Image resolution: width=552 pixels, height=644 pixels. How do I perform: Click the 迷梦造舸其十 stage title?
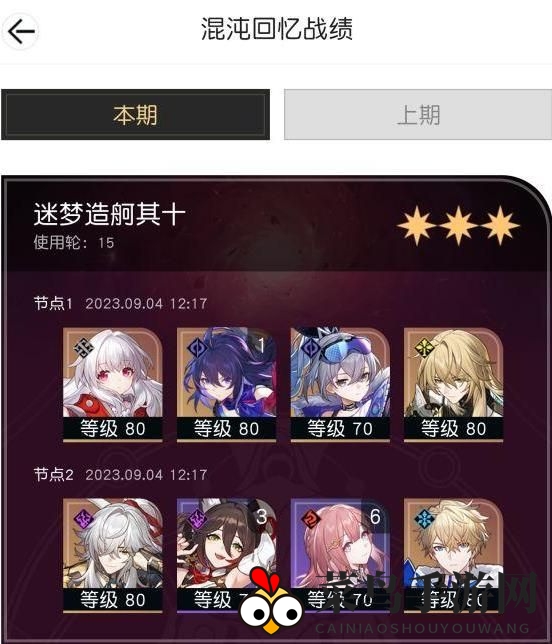pyautogui.click(x=109, y=214)
